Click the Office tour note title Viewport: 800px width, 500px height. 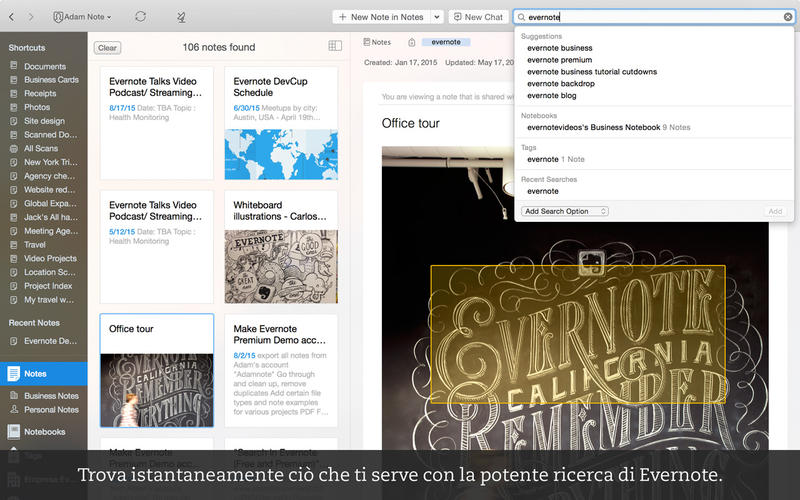411,123
